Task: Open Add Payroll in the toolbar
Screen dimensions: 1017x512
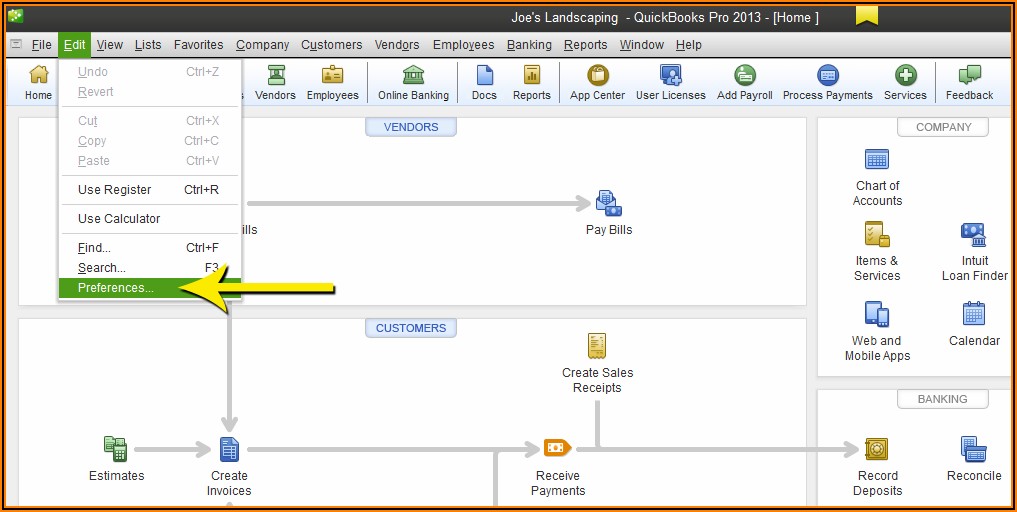Action: coord(744,82)
